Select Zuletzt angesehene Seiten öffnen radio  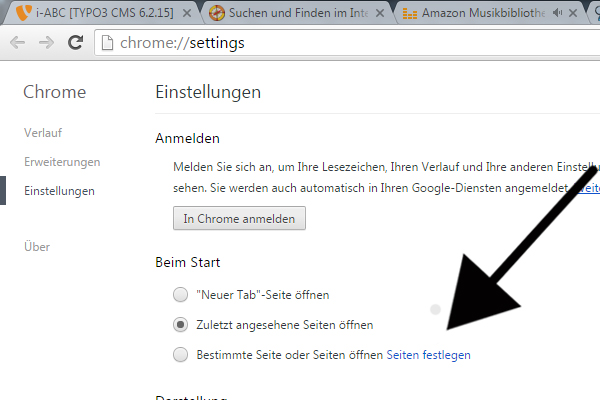pos(180,325)
